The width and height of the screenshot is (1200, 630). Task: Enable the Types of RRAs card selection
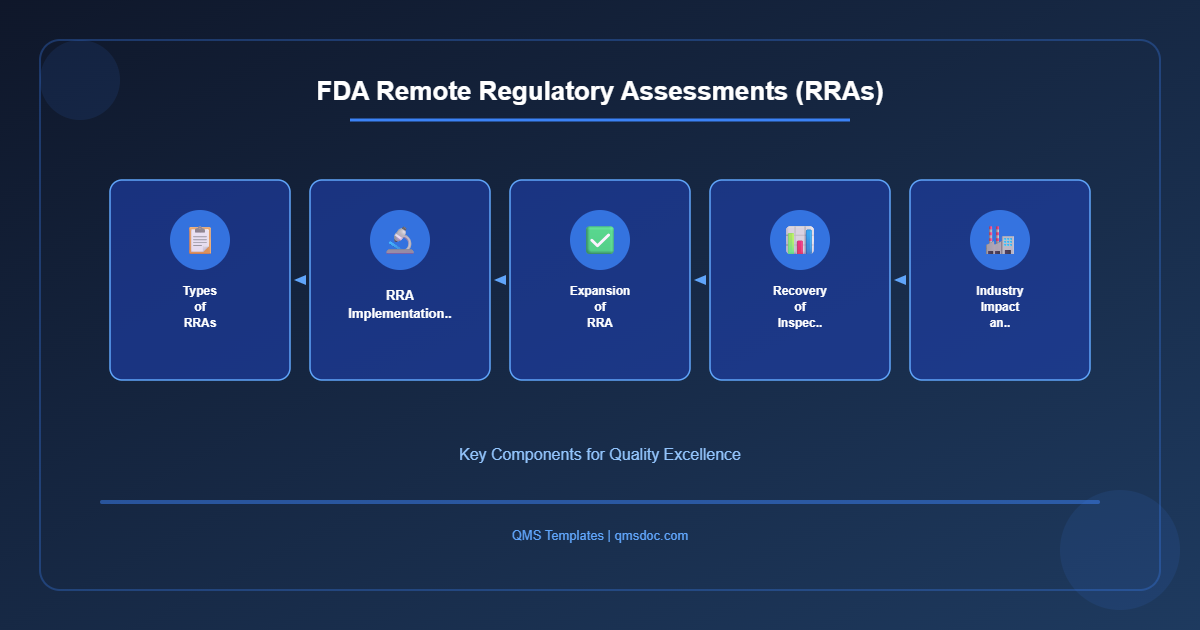click(199, 280)
